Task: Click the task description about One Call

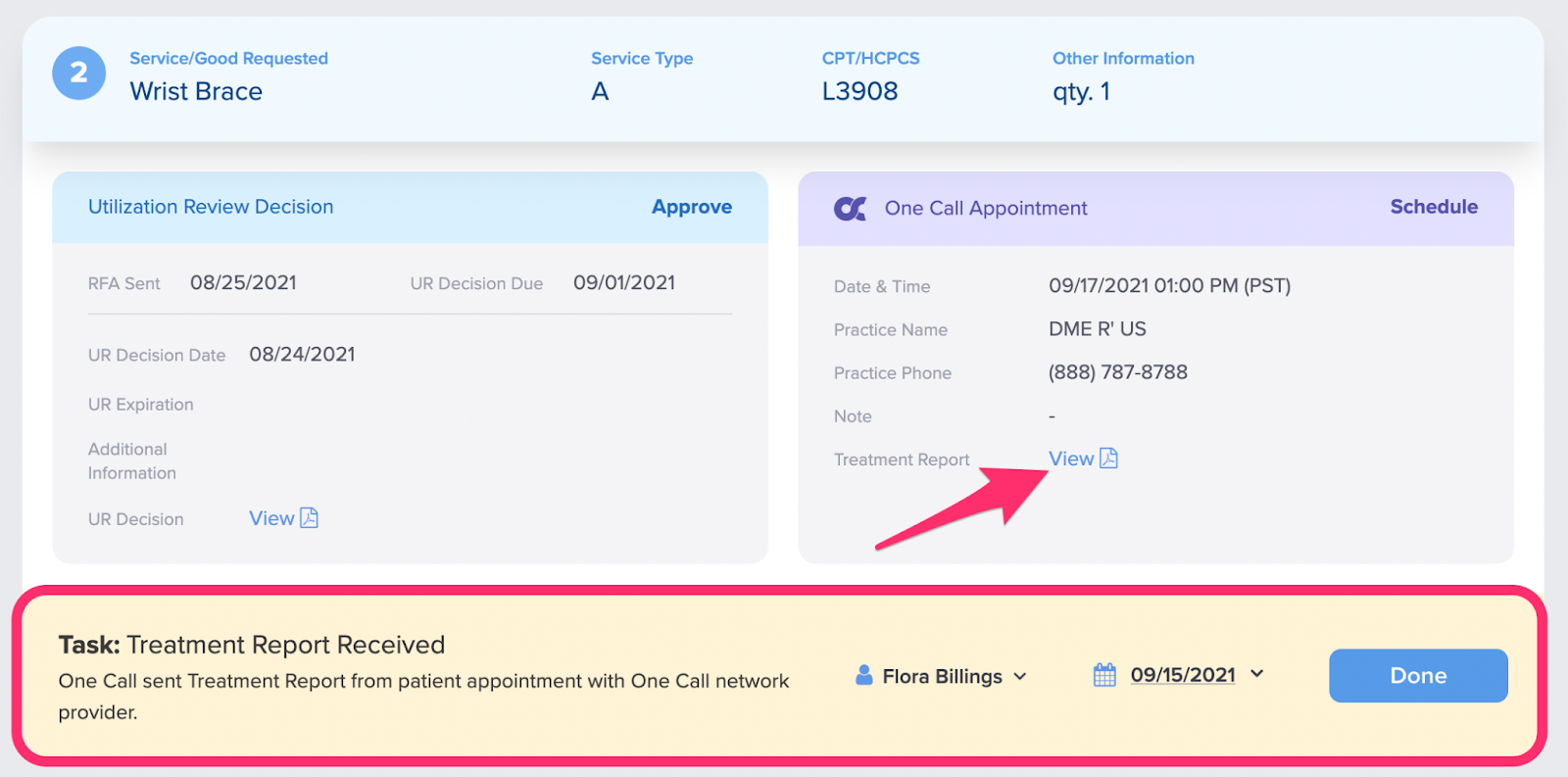Action: click(x=423, y=697)
